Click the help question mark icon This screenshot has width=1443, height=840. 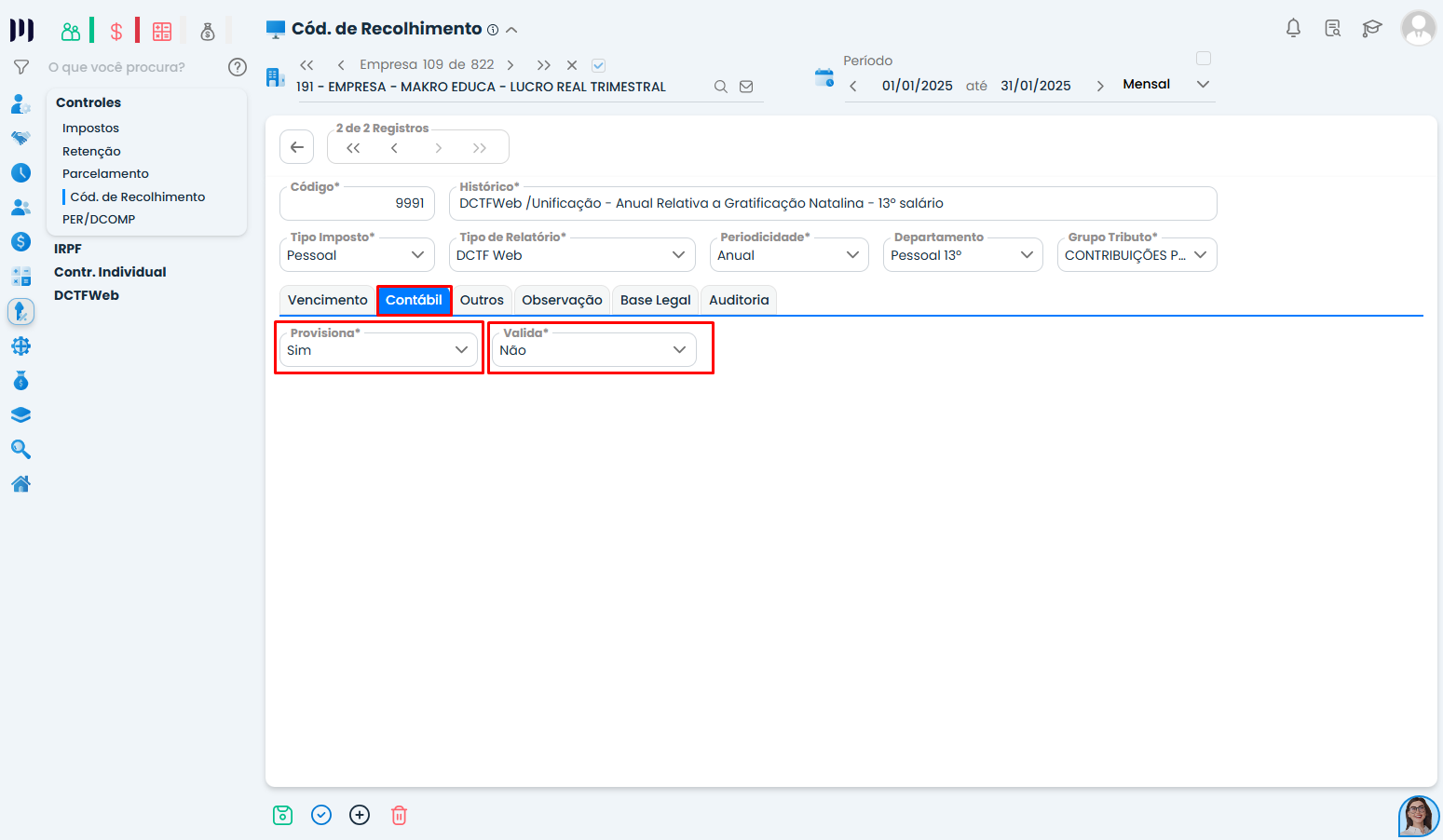[238, 67]
